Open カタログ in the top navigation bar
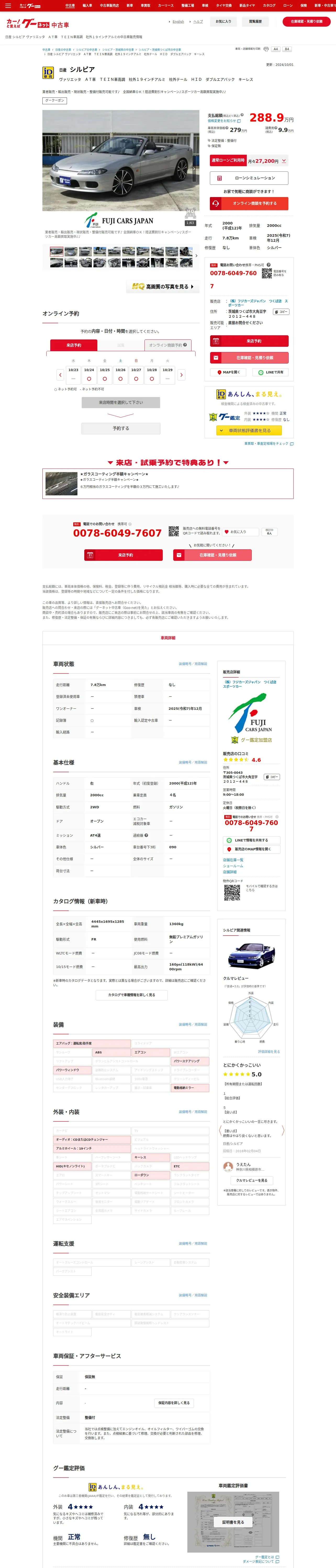The height and width of the screenshot is (1568, 336). coord(269,5)
